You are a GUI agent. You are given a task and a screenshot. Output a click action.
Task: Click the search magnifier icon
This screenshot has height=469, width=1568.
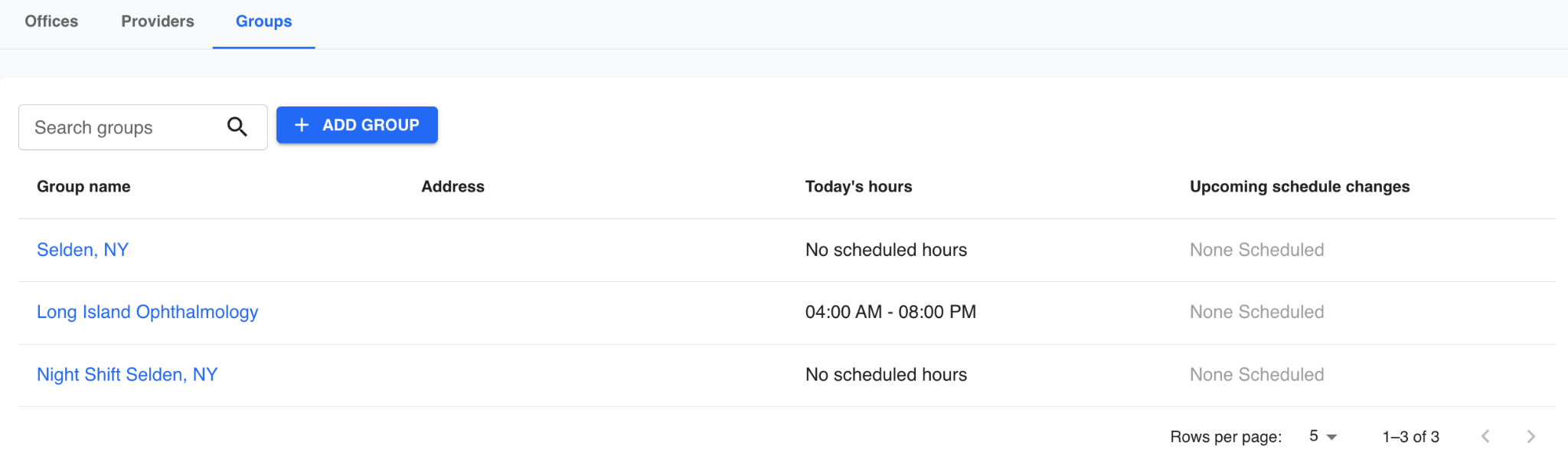point(237,127)
